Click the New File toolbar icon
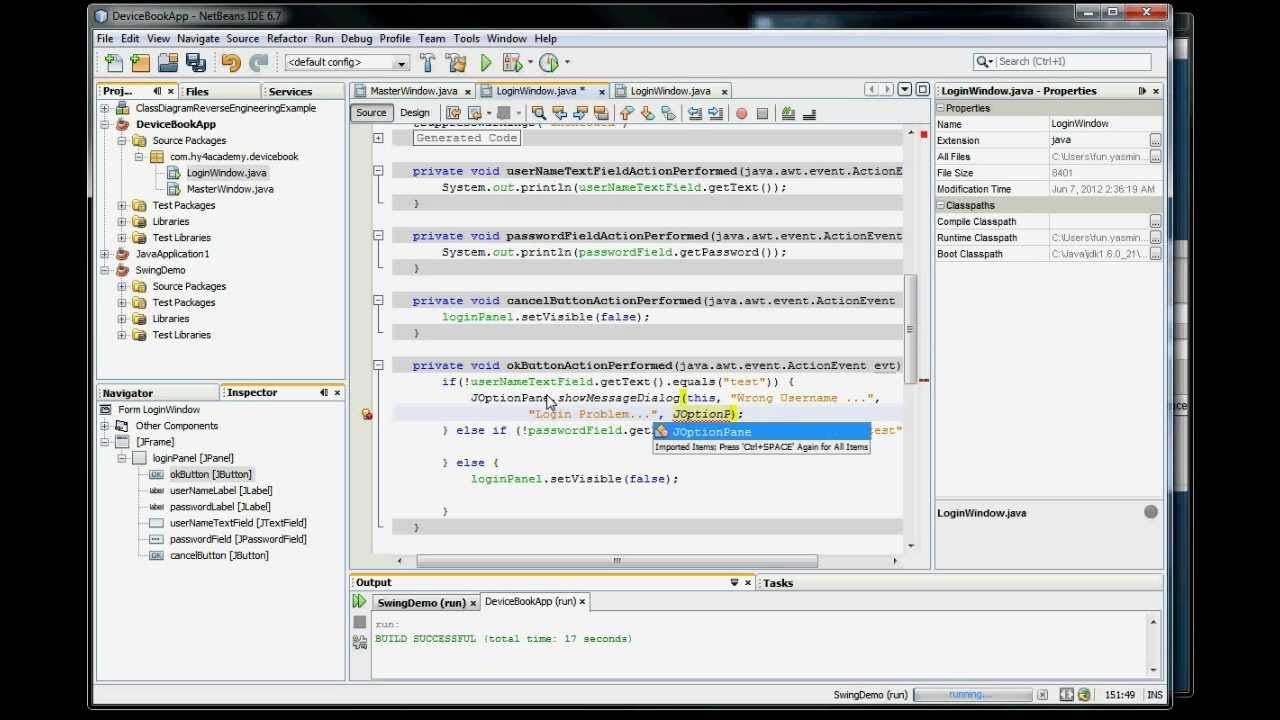This screenshot has height=720, width=1280. click(114, 63)
